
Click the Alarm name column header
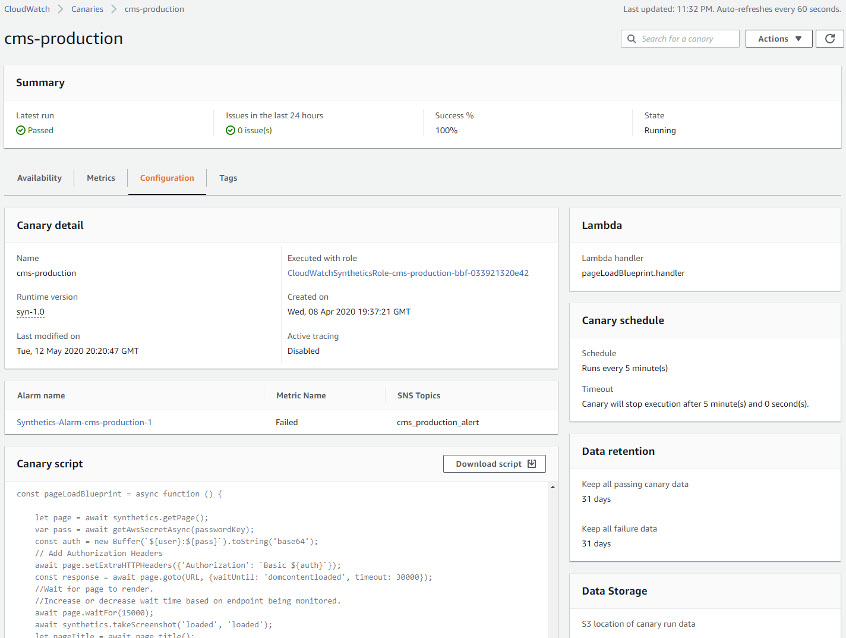41,395
